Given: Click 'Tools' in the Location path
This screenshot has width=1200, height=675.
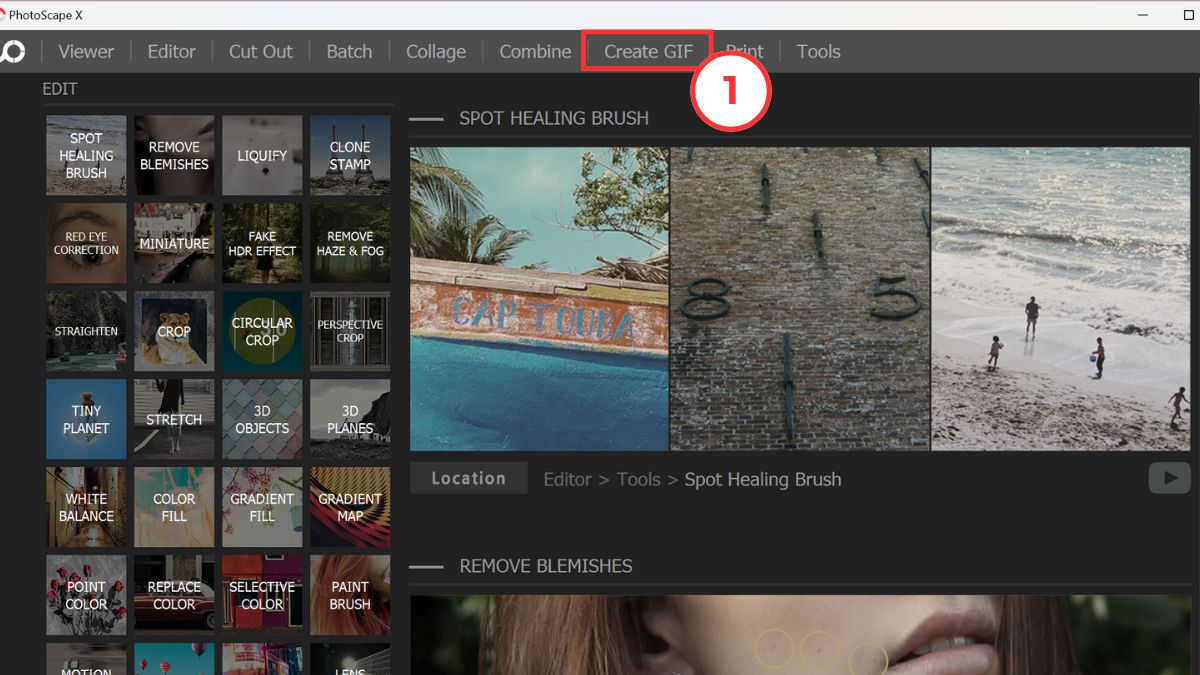Looking at the screenshot, I should click(x=639, y=479).
